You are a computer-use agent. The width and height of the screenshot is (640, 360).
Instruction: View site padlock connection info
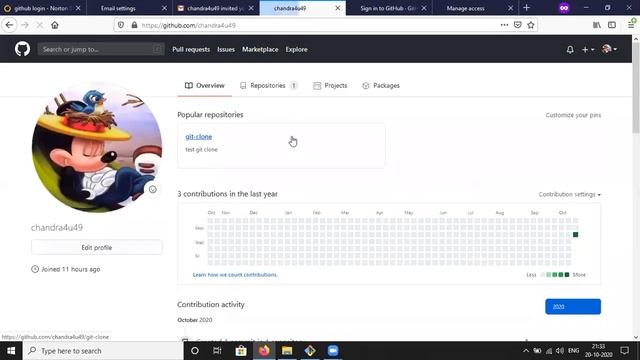(134, 25)
